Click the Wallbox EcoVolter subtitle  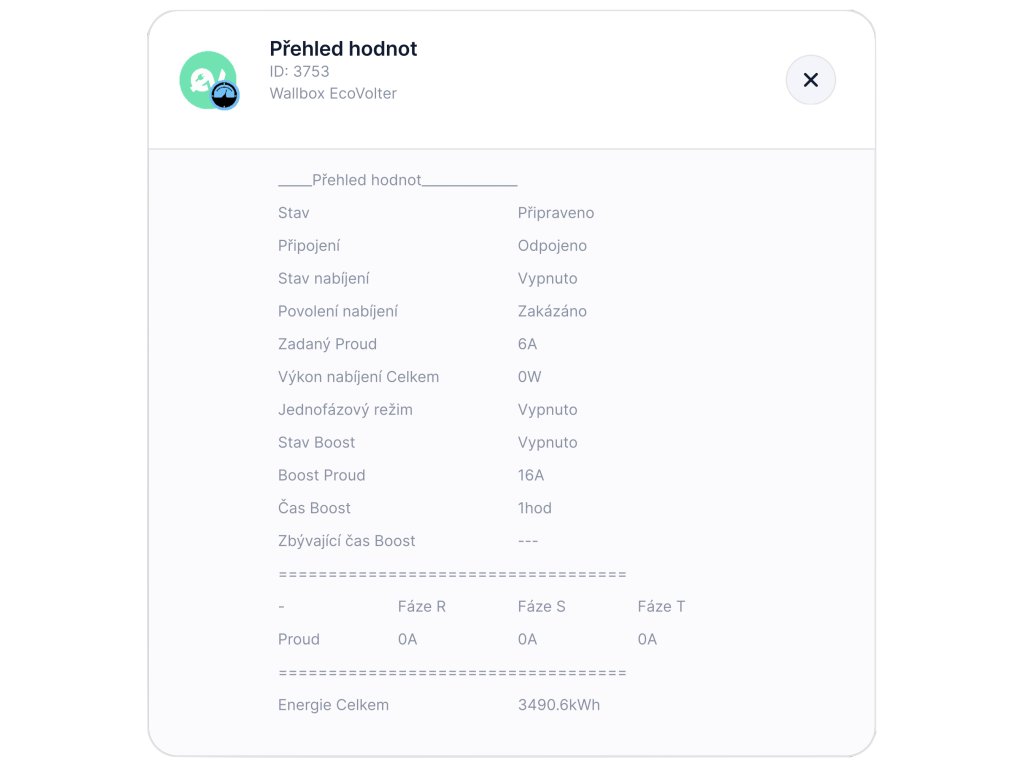click(x=333, y=94)
